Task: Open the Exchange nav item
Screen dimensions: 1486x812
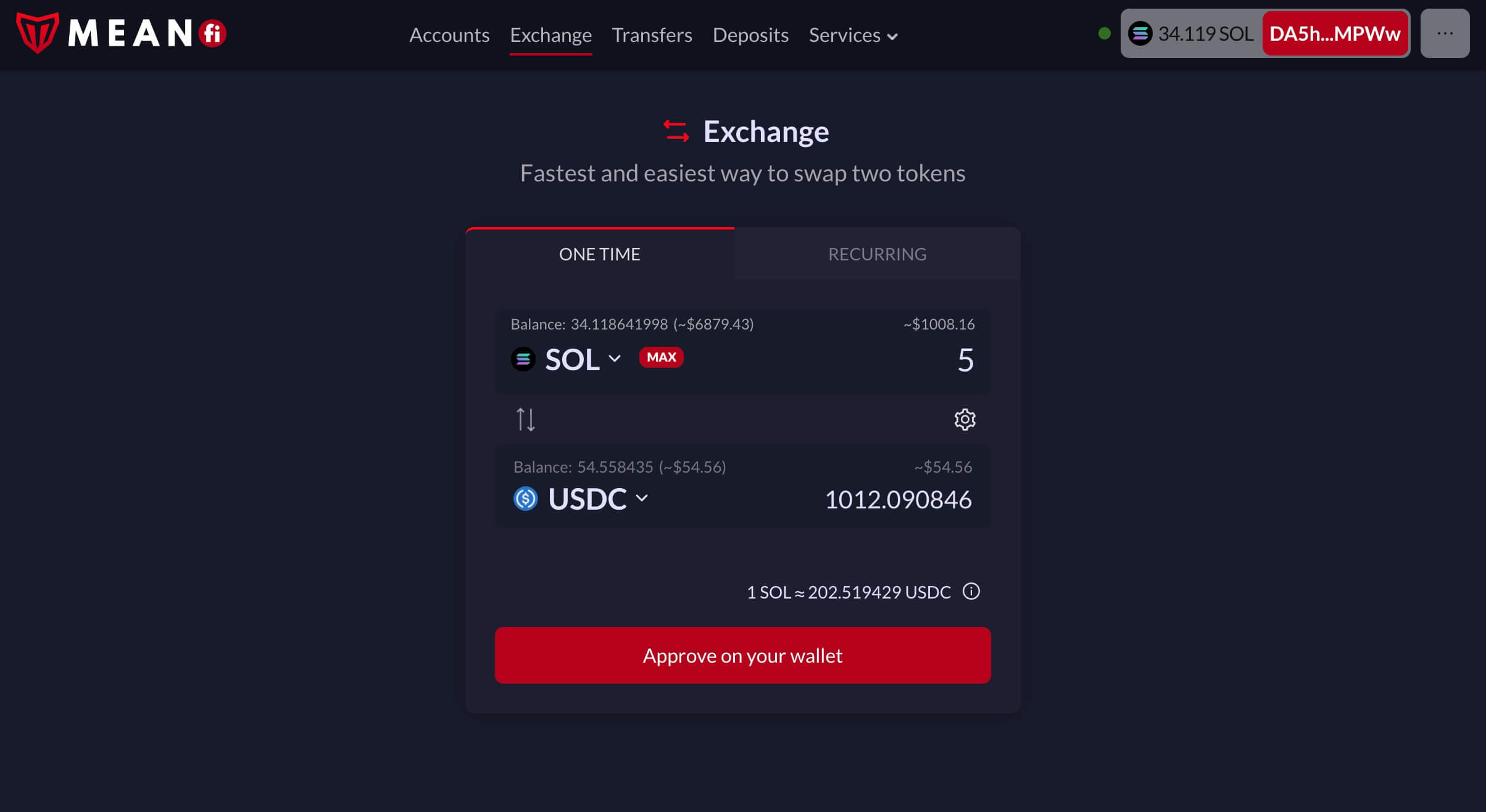Action: (550, 35)
